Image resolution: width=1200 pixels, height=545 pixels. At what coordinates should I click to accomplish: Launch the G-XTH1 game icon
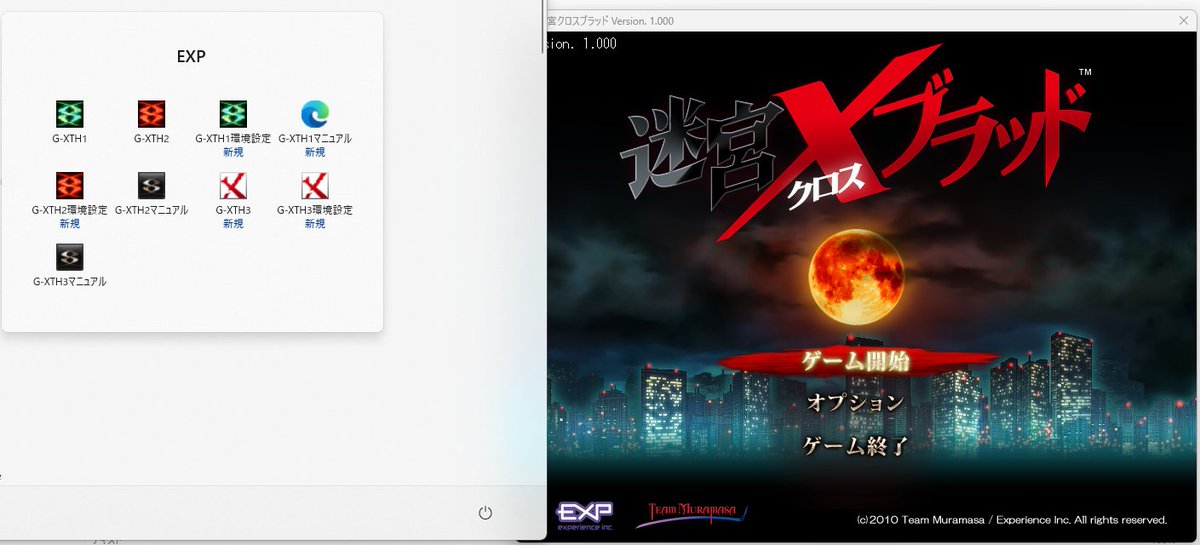pyautogui.click(x=69, y=114)
